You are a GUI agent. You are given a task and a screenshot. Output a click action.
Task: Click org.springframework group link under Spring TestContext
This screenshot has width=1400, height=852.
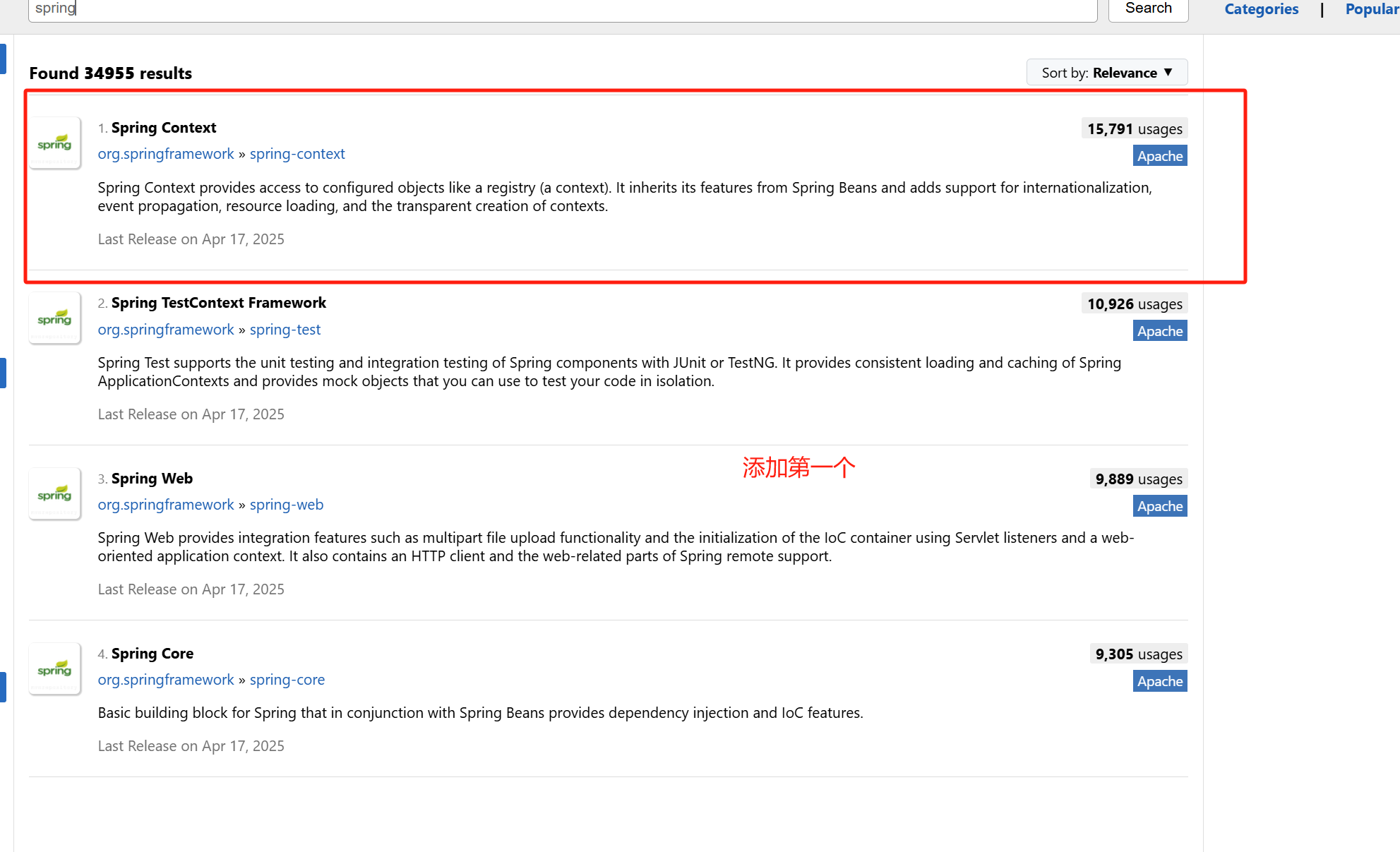pyautogui.click(x=166, y=330)
